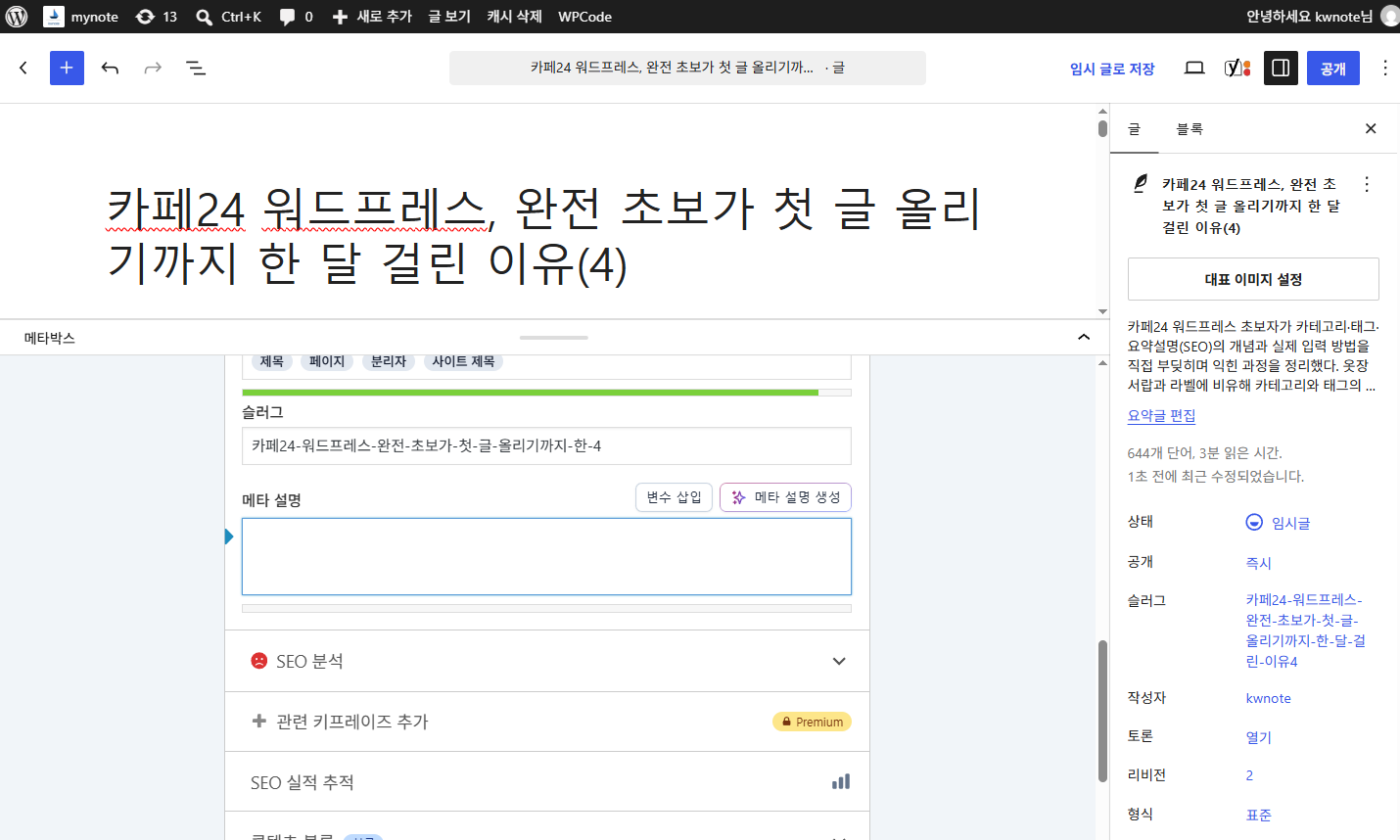This screenshot has height=840, width=1400.
Task: Switch to the 글 sidebar tab
Action: 1135,129
